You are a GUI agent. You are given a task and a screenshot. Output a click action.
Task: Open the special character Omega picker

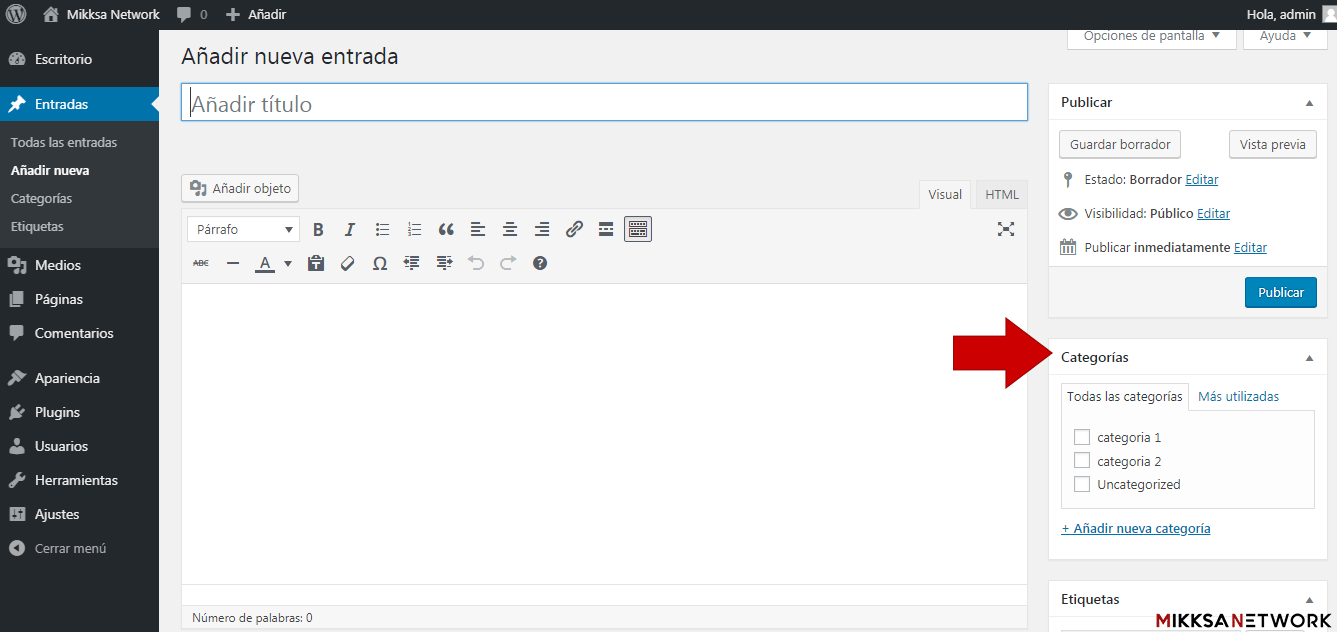click(380, 263)
